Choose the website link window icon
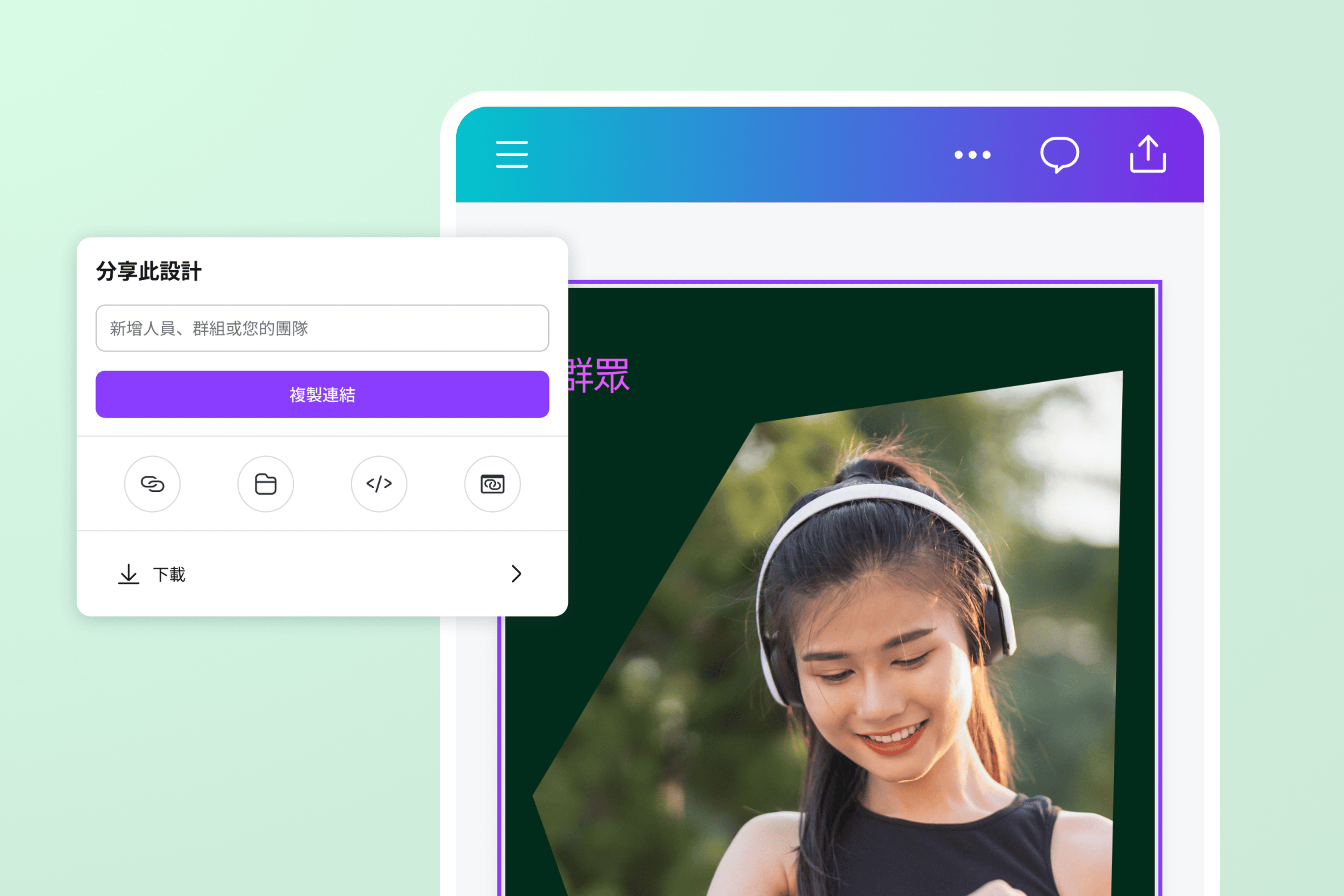The height and width of the screenshot is (896, 1344). tap(492, 484)
